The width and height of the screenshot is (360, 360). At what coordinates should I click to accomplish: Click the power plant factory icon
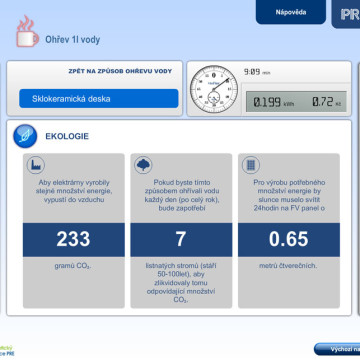click(x=36, y=165)
